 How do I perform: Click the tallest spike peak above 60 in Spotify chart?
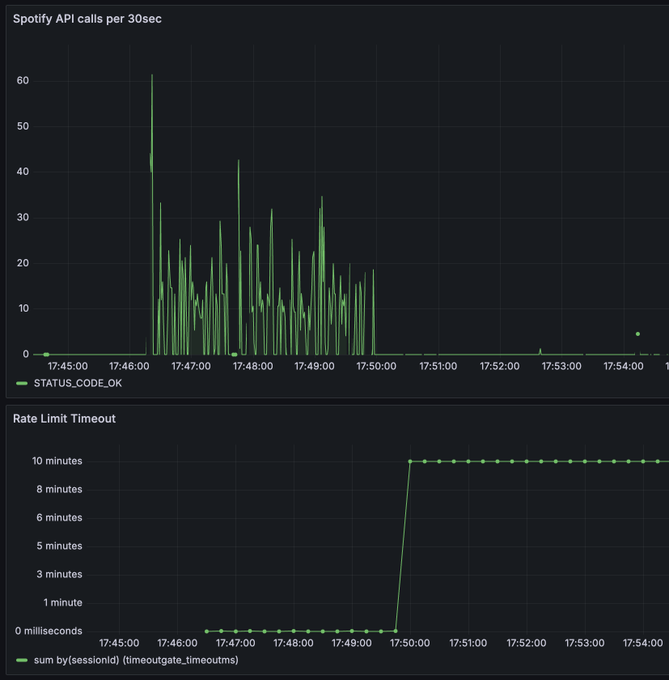point(152,75)
